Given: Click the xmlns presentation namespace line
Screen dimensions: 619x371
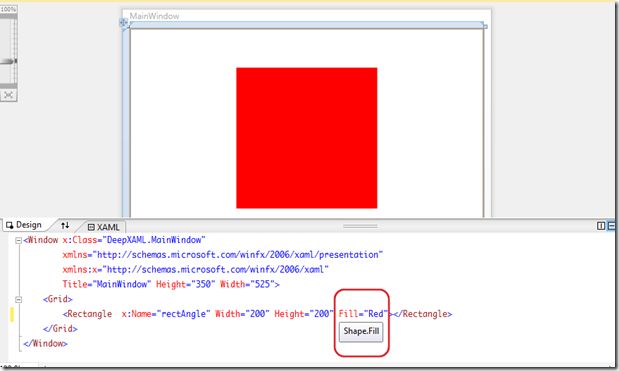Looking at the screenshot, I should (223, 255).
